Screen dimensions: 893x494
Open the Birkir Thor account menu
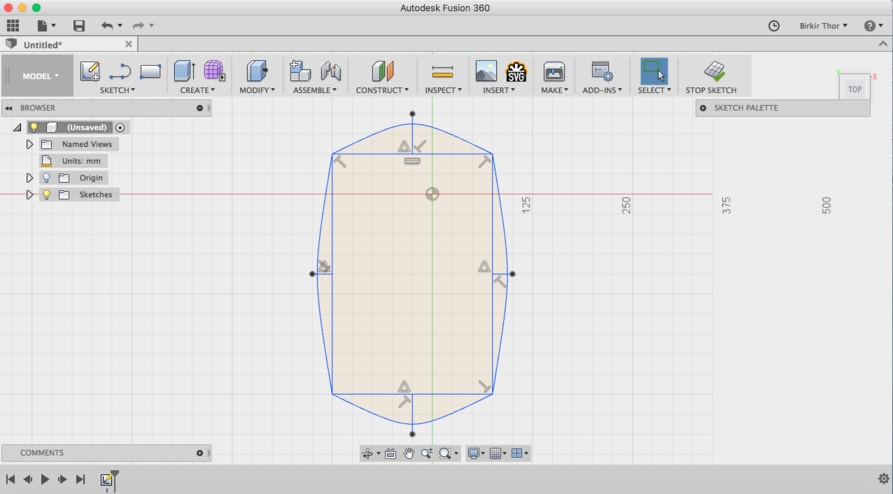tap(823, 26)
